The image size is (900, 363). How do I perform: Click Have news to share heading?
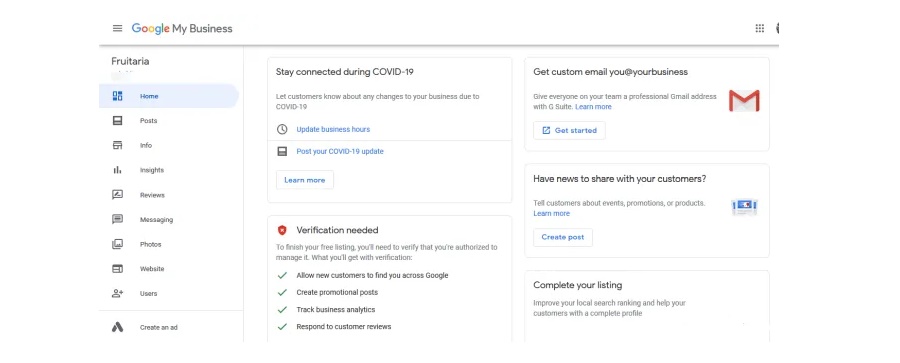[620, 179]
